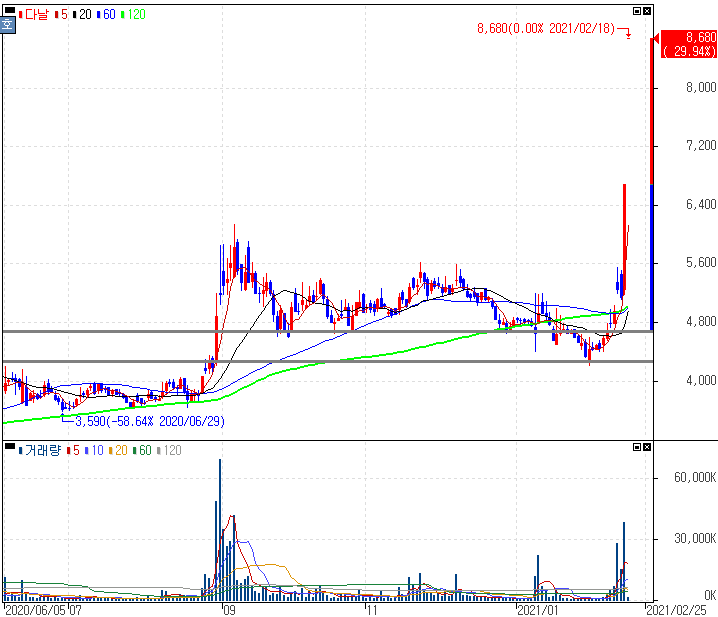Select the gray volume 120-day average legend
This screenshot has width=718, height=617.
click(169, 451)
